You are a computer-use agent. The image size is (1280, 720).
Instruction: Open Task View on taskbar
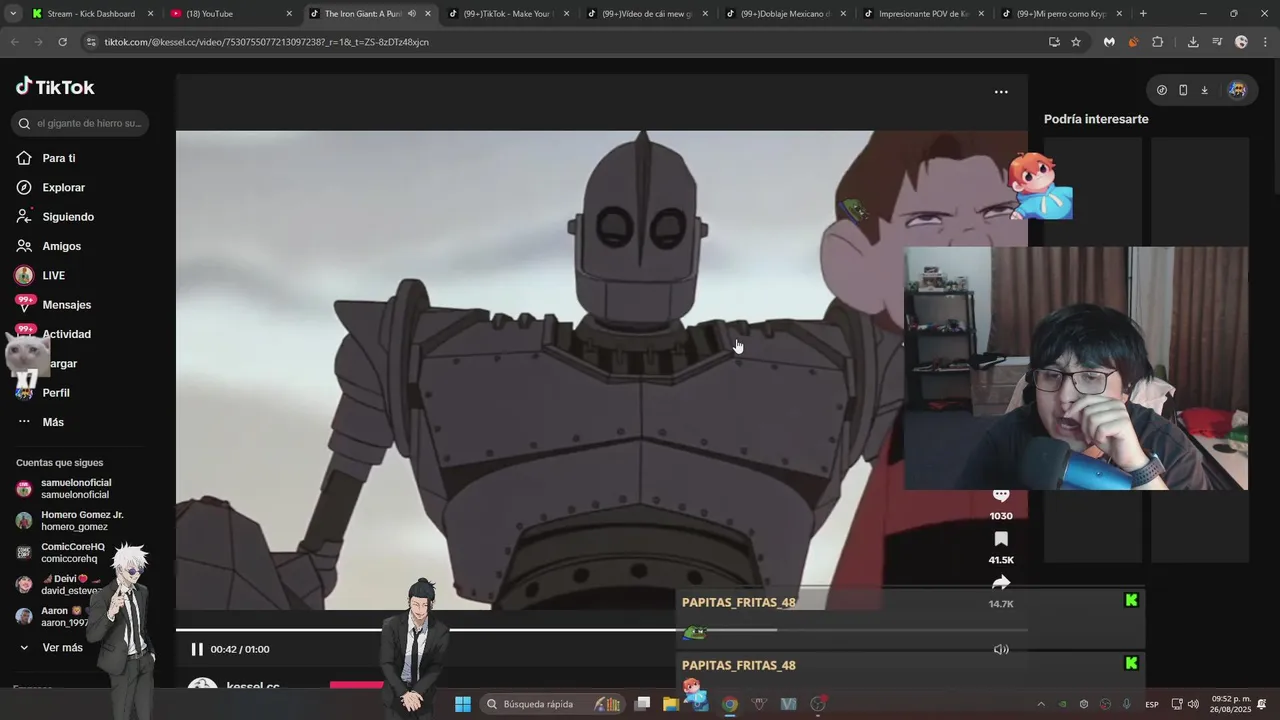643,704
